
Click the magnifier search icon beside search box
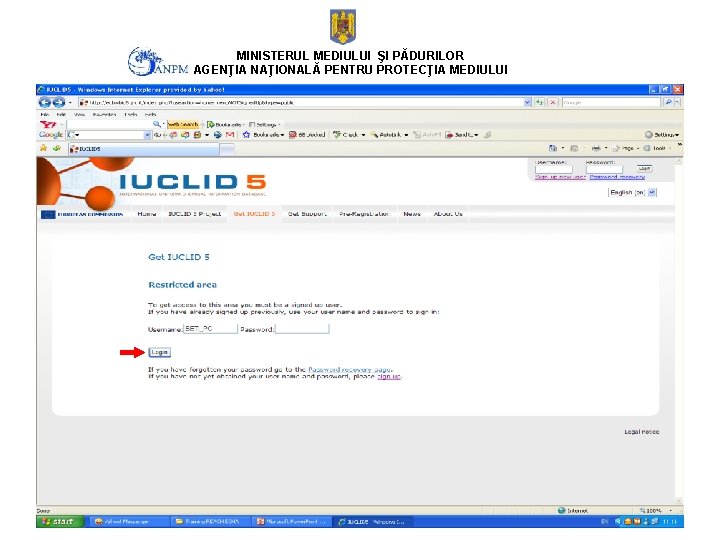click(668, 102)
